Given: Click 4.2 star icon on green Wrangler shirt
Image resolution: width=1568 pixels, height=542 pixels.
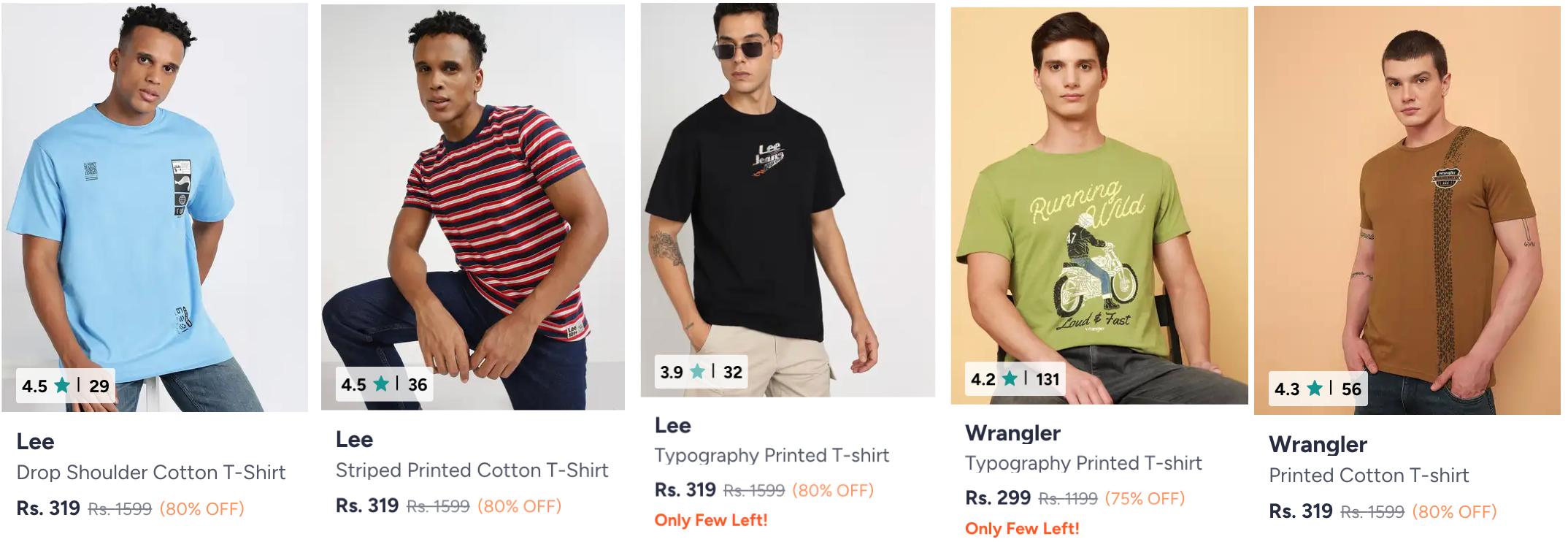Looking at the screenshot, I should pyautogui.click(x=1010, y=378).
